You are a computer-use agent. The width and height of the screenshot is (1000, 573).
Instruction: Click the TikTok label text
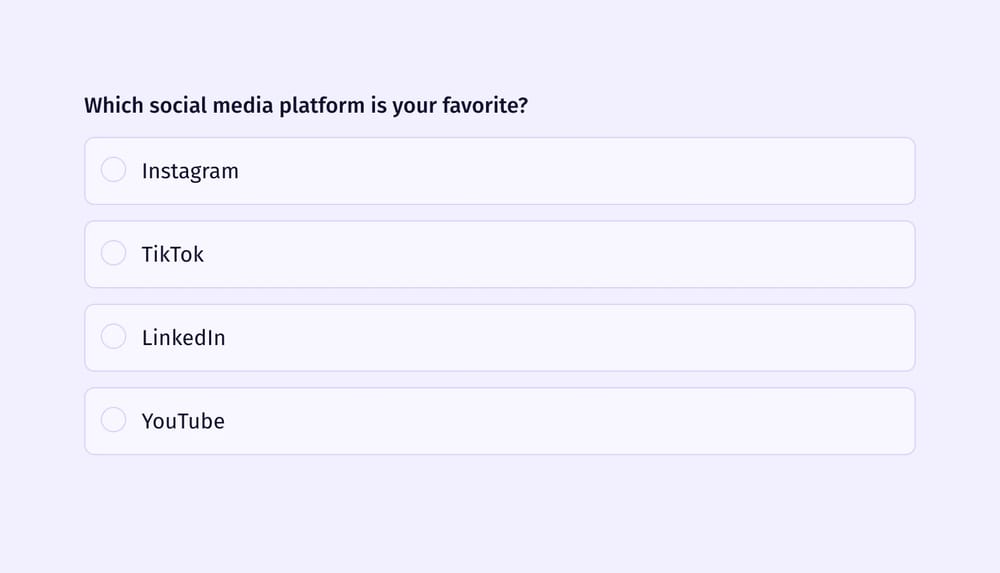[x=173, y=254]
